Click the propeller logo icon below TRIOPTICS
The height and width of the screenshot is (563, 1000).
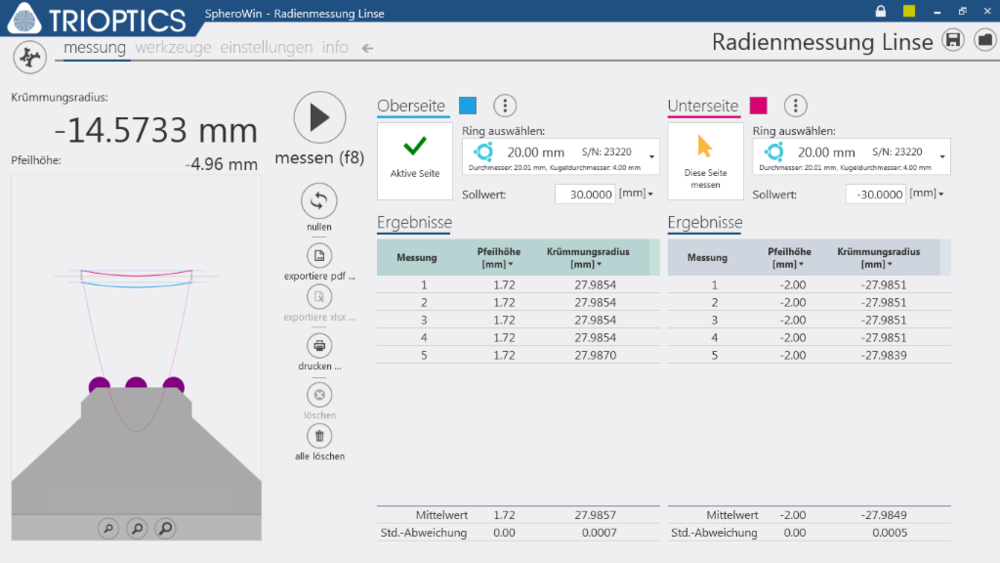click(30, 58)
